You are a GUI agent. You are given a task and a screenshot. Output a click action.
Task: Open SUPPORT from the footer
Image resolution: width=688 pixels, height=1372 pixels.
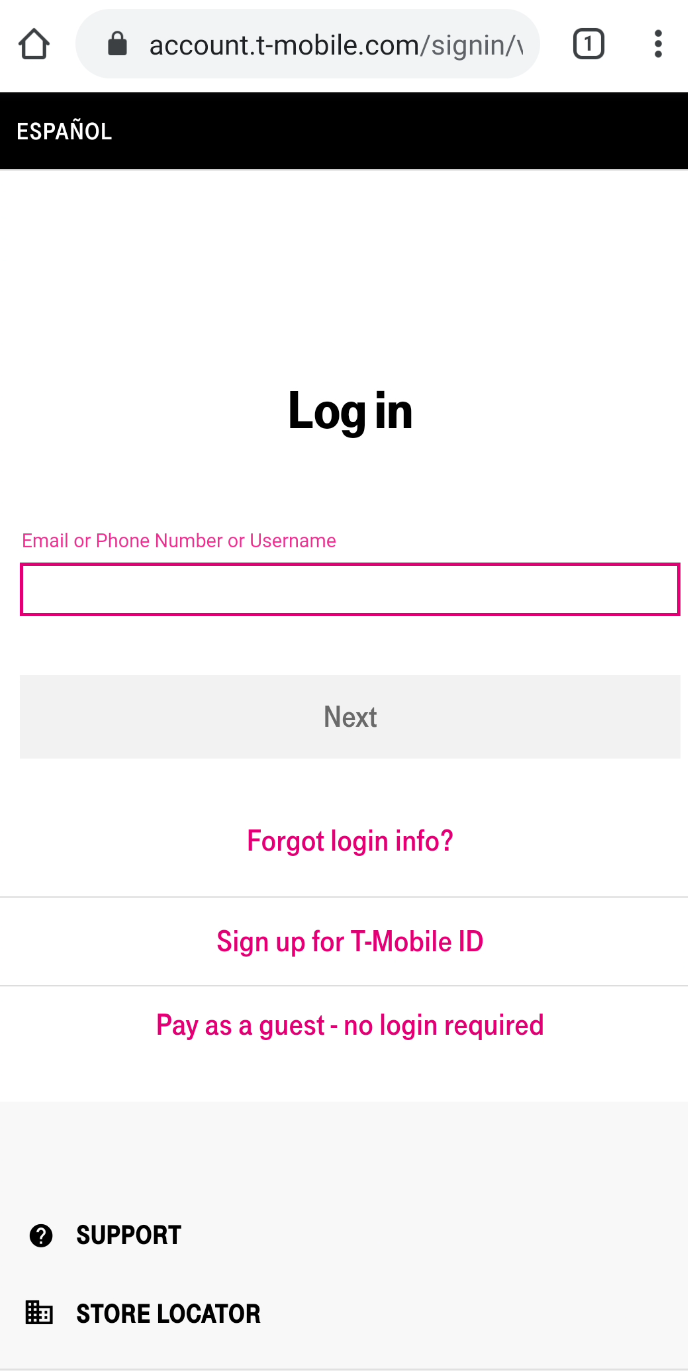click(x=128, y=1235)
